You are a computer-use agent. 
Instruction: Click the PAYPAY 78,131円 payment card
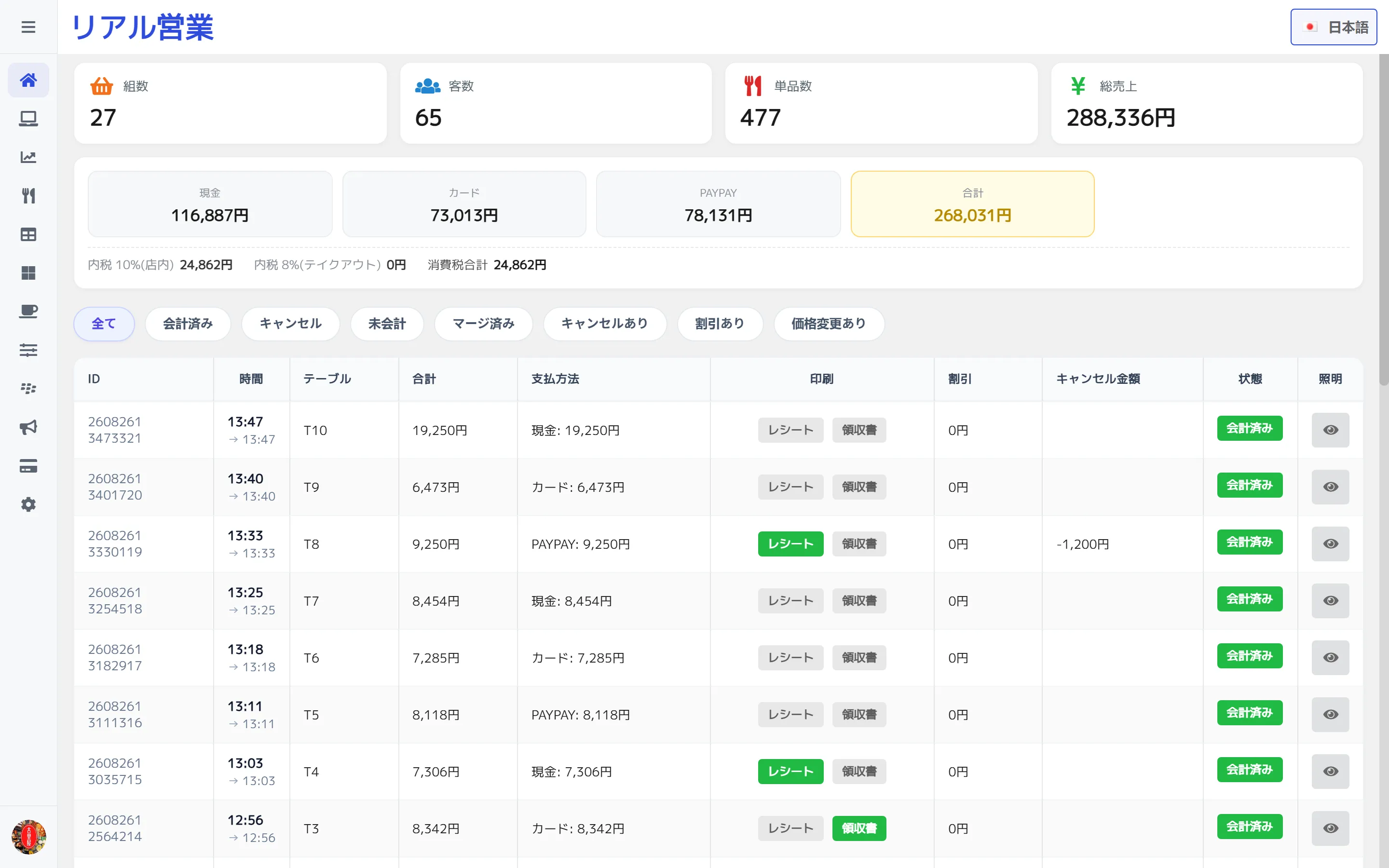(x=718, y=204)
